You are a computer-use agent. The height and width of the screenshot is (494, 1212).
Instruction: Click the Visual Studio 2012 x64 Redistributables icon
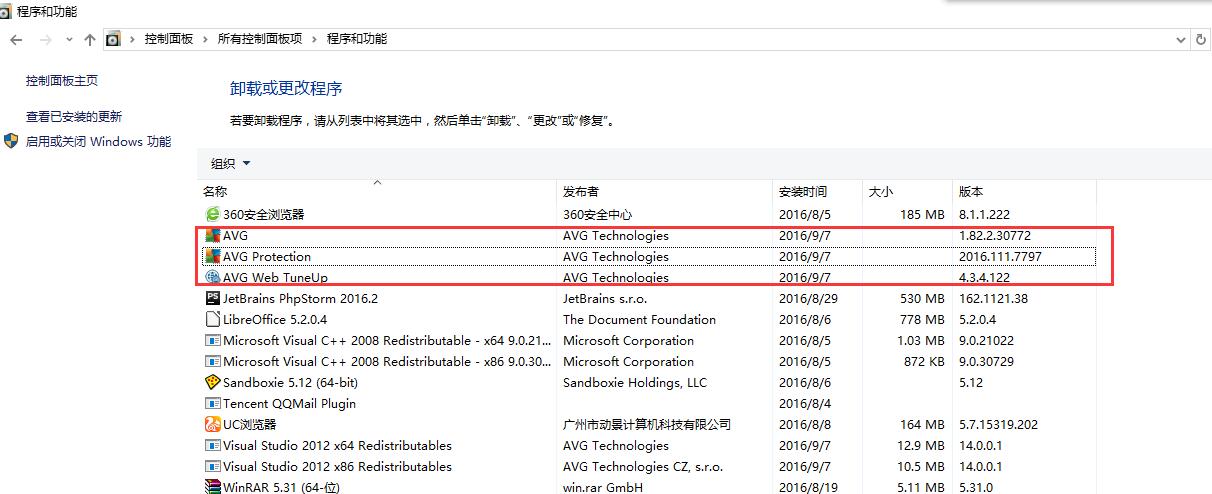coord(212,446)
